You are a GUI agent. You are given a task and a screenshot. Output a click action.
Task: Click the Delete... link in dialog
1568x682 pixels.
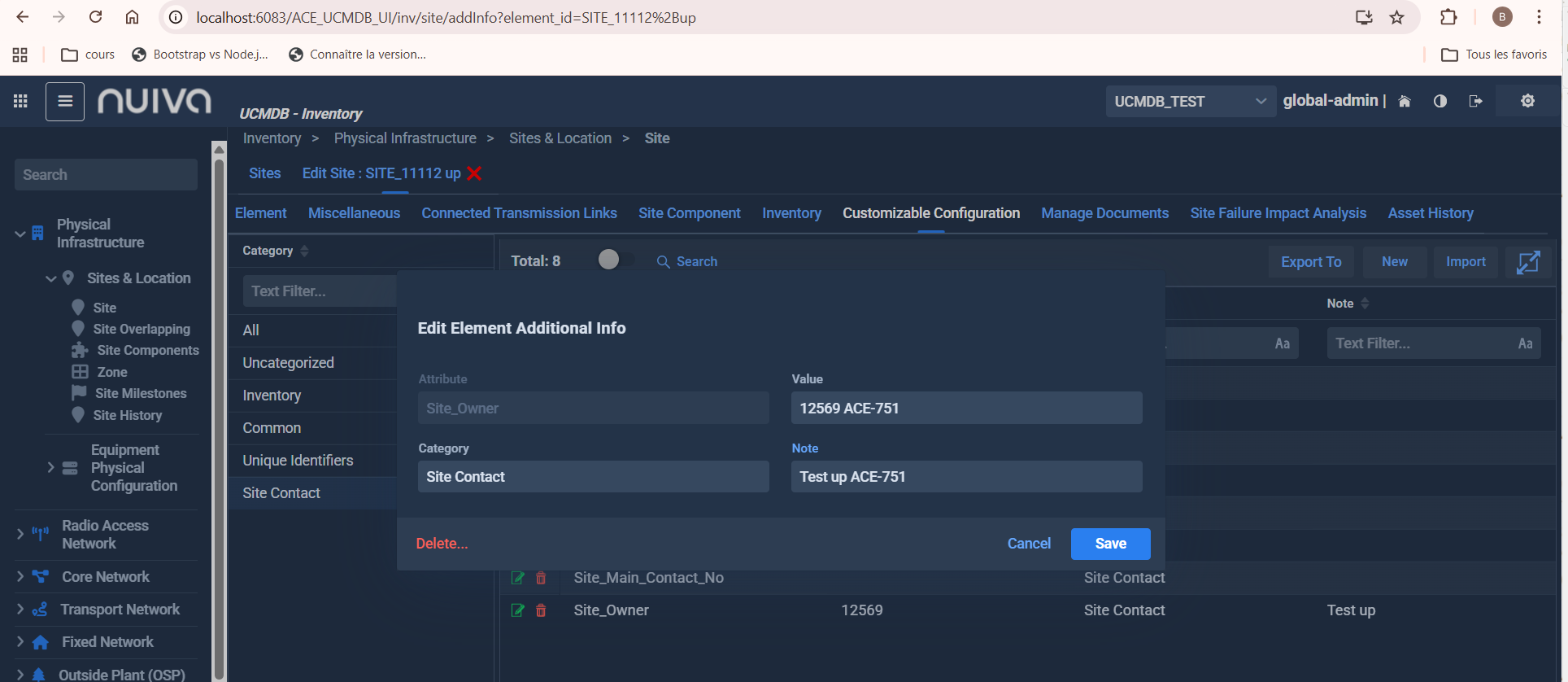[442, 544]
